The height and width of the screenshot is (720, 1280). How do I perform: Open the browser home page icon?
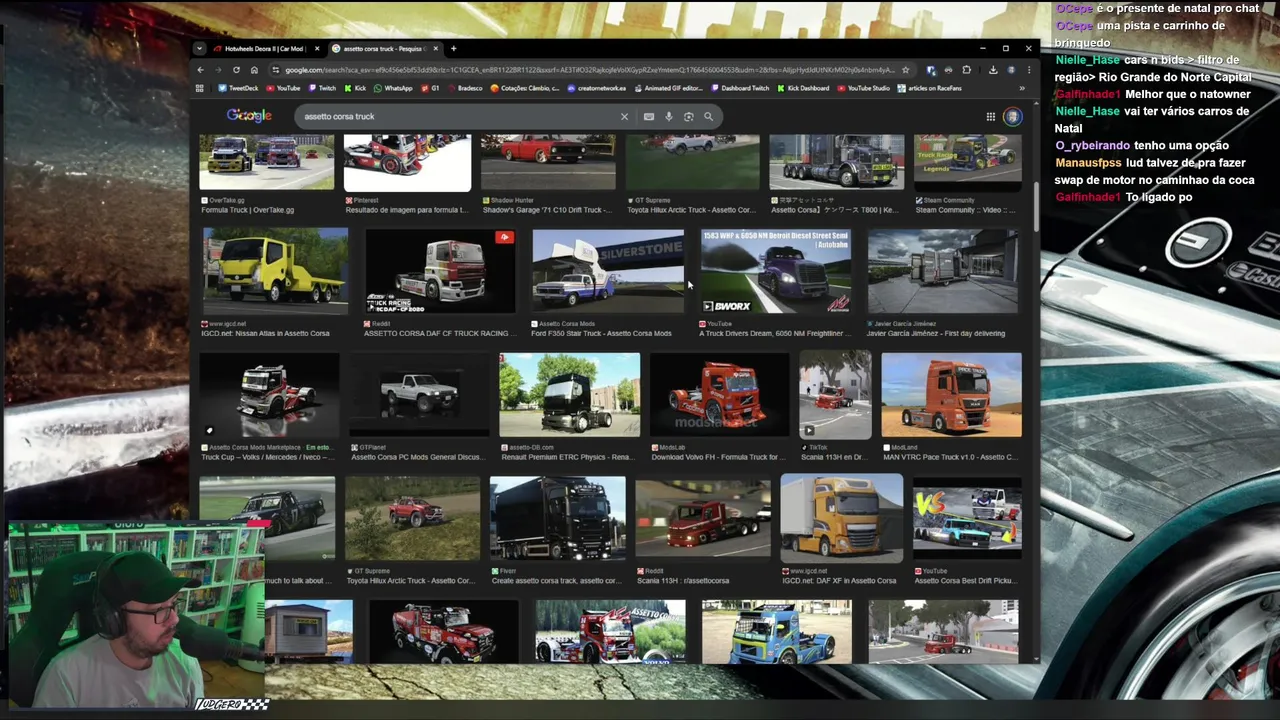[254, 70]
